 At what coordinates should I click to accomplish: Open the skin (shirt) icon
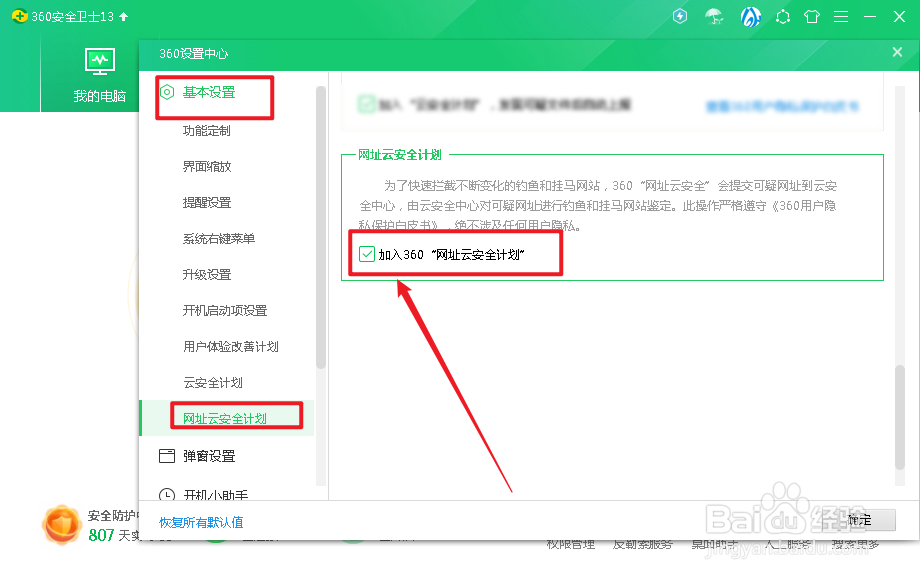[x=812, y=16]
